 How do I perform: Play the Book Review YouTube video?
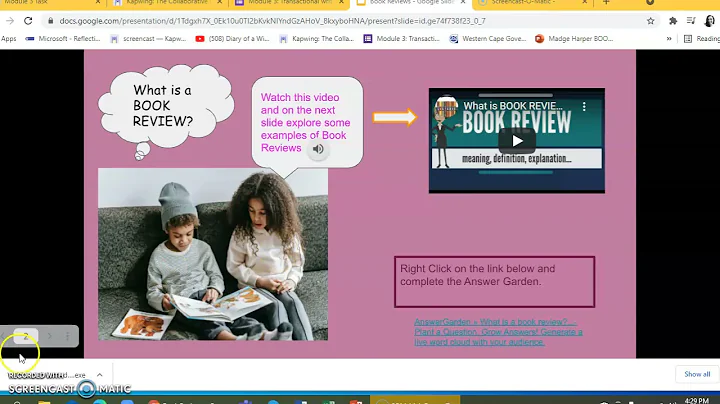coord(517,141)
